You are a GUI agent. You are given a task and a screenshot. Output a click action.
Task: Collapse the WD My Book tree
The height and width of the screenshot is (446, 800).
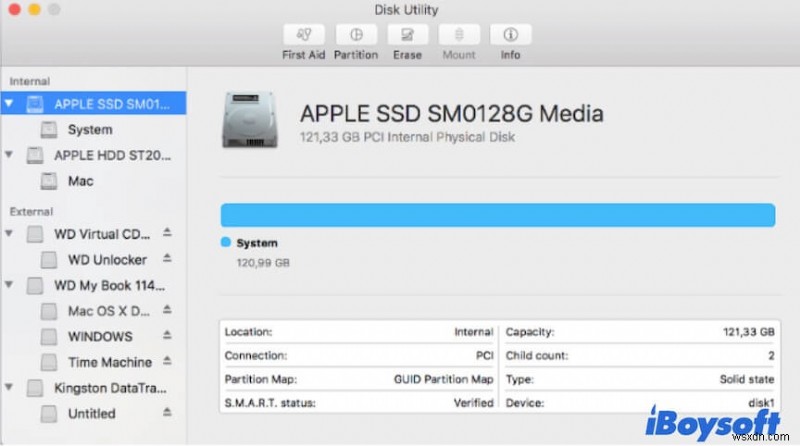(x=9, y=284)
